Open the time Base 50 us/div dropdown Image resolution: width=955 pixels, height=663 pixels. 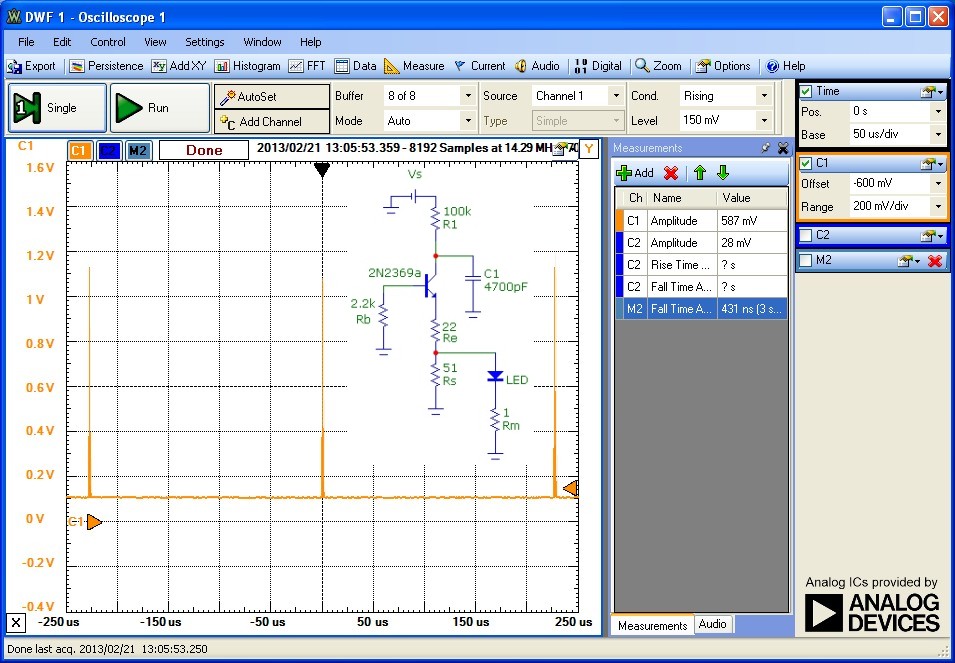click(937, 134)
